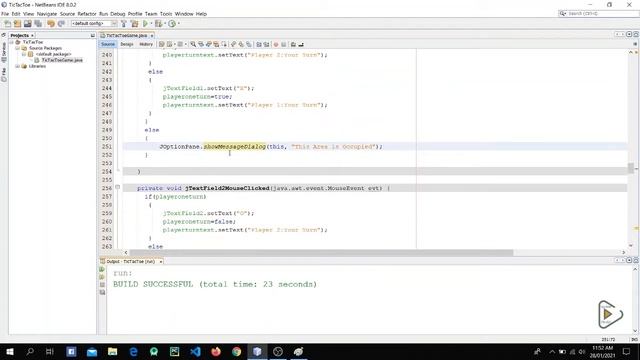Collapse the Source Packages node
Screen dimensions: 640x360
coord(18,48)
